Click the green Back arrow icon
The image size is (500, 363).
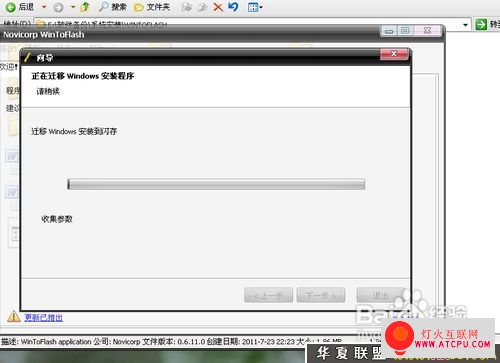click(x=11, y=7)
